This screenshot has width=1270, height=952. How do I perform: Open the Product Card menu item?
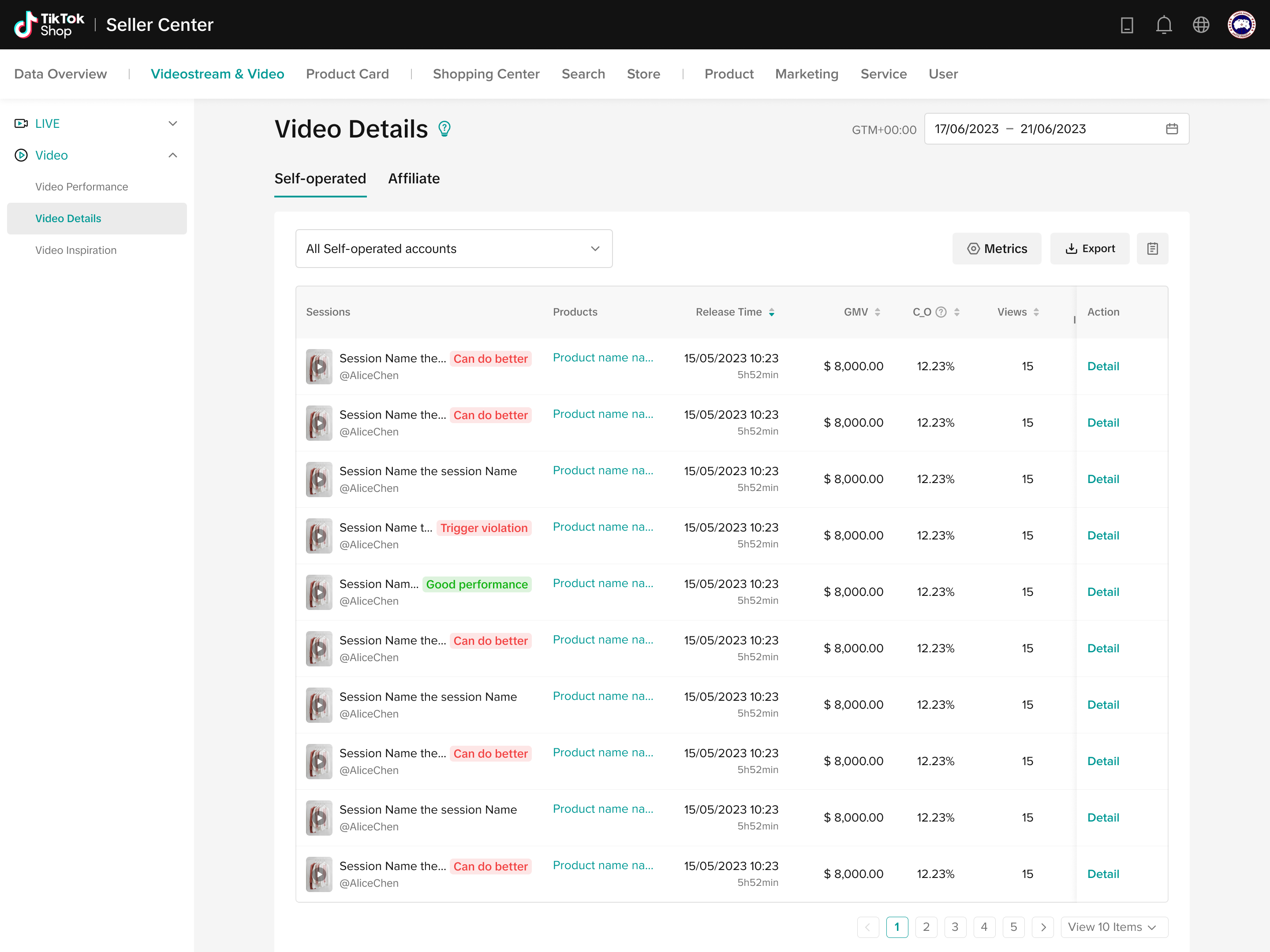[x=347, y=74]
